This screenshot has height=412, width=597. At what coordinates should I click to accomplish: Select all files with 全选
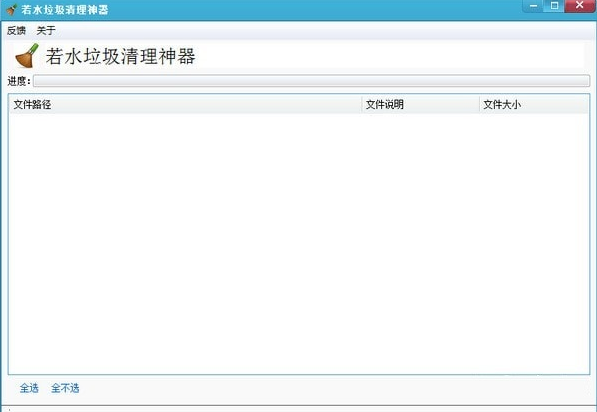29,388
